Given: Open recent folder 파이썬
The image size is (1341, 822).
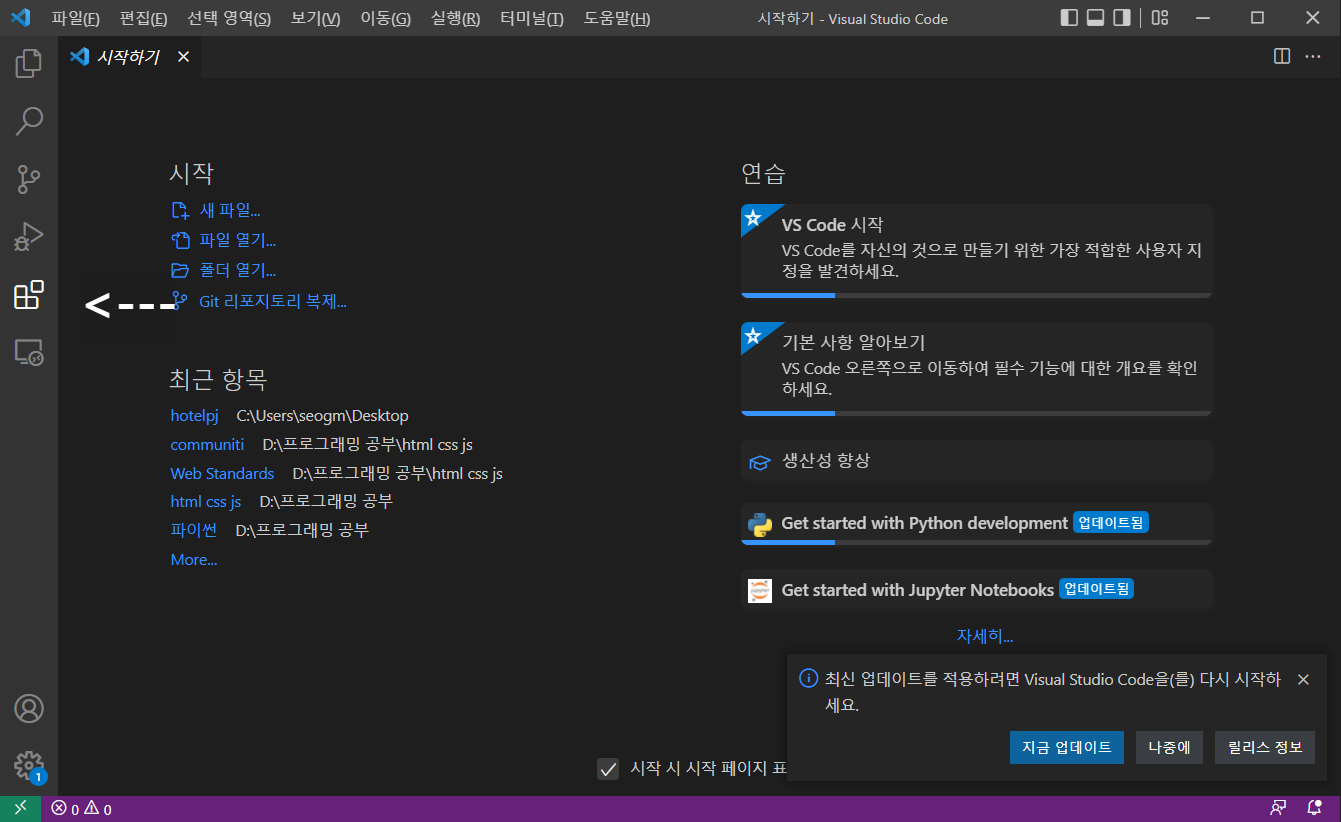Looking at the screenshot, I should 194,530.
